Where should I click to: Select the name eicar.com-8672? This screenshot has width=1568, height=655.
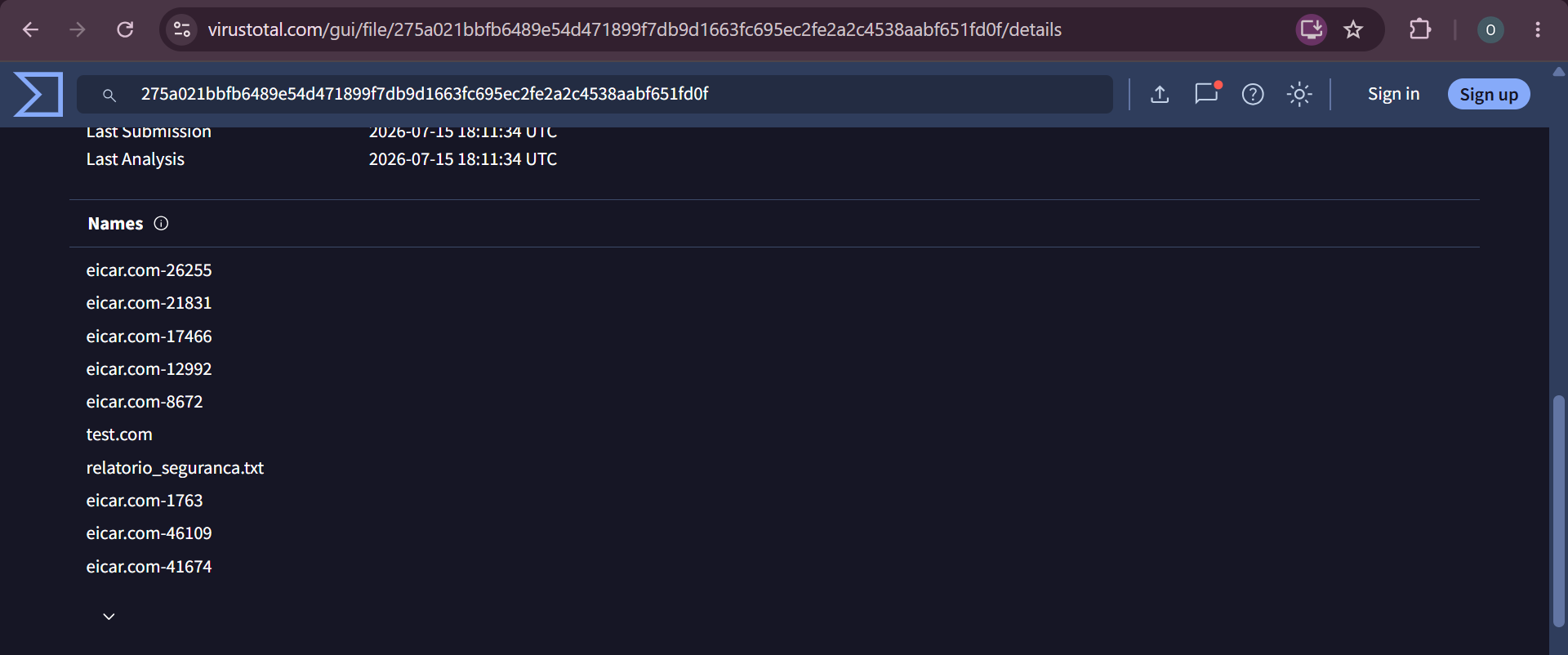pyautogui.click(x=145, y=402)
